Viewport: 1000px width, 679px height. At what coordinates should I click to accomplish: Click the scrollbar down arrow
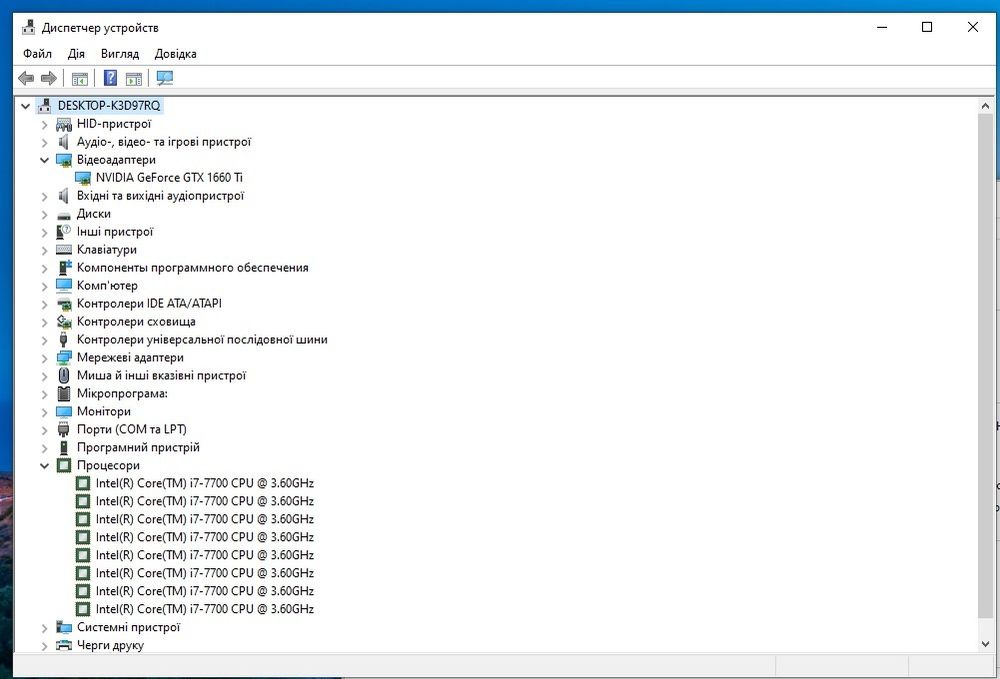[985, 644]
